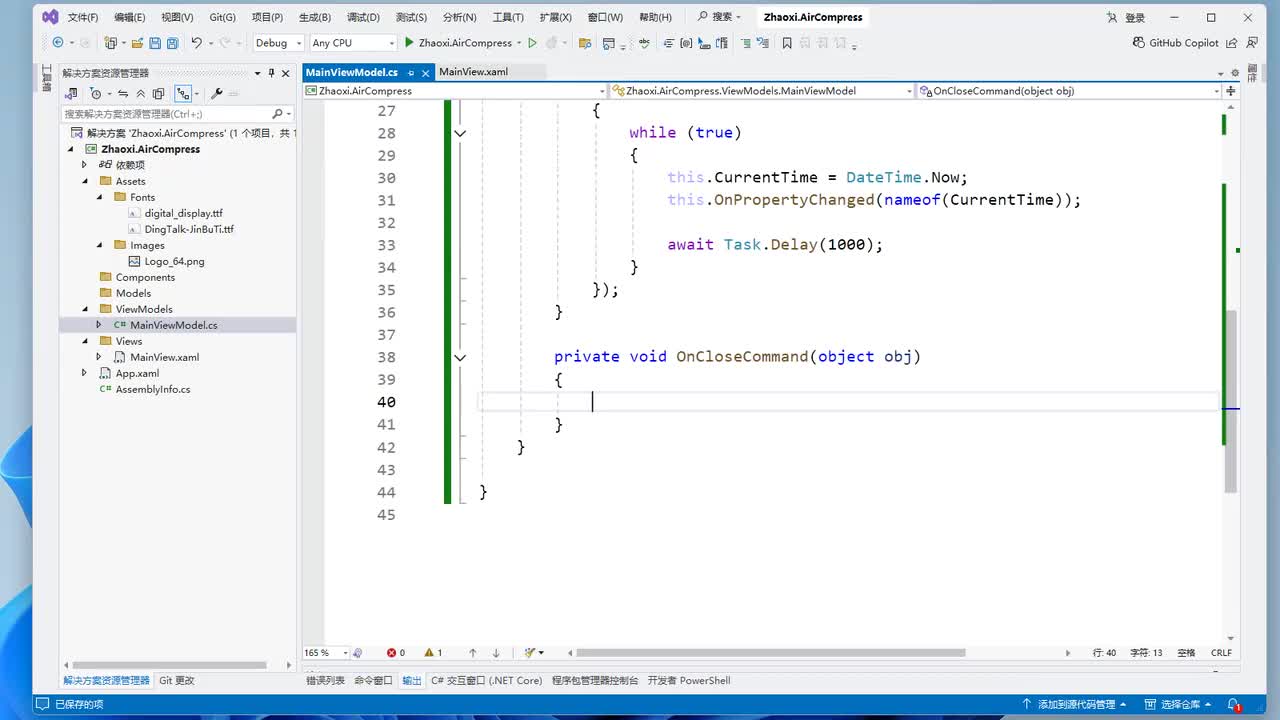Viewport: 1280px width, 720px height.
Task: Open Solution Explorer properties with the wrench icon
Action: pos(216,94)
